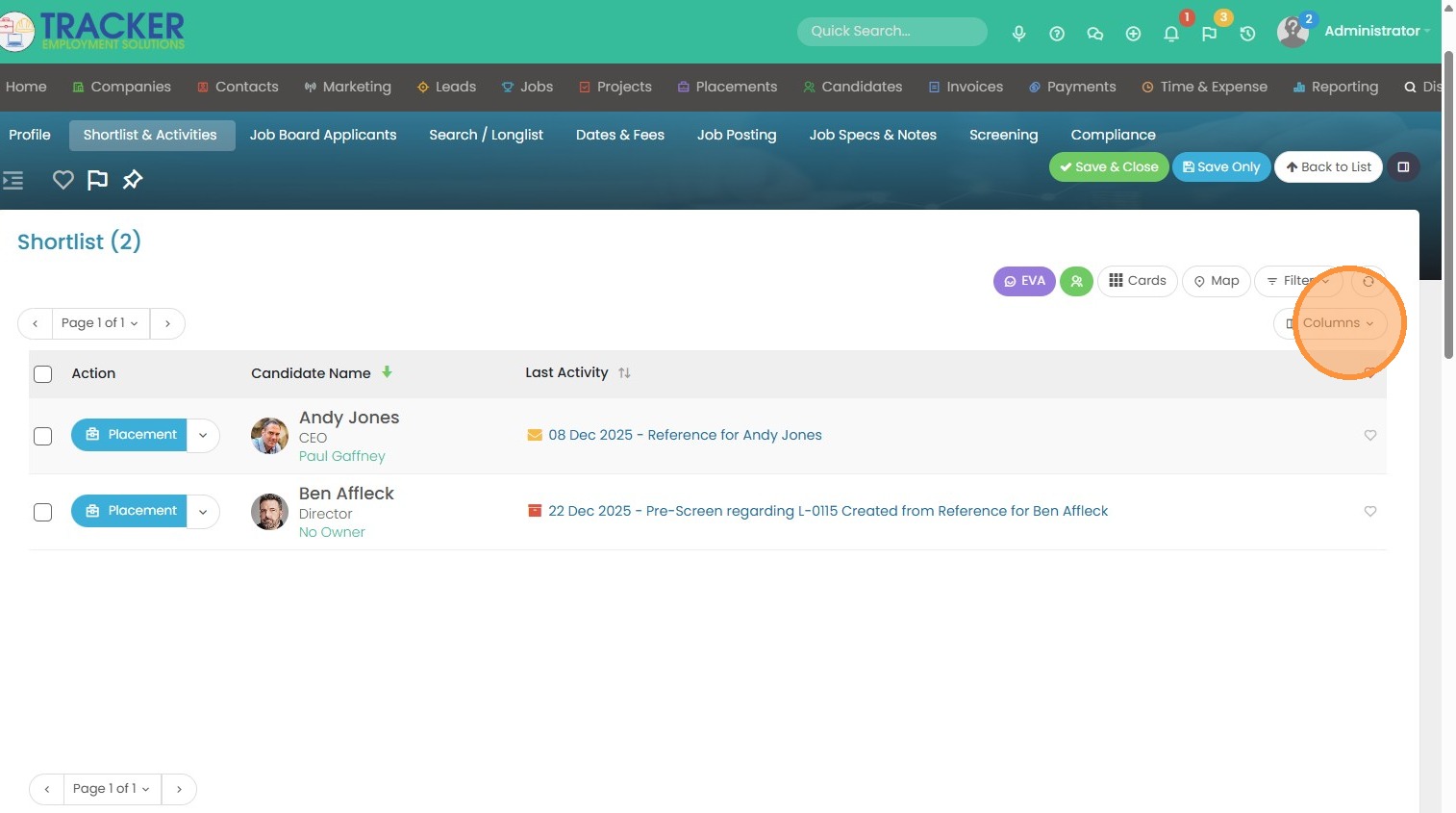Open the notifications bell icon

1171,34
